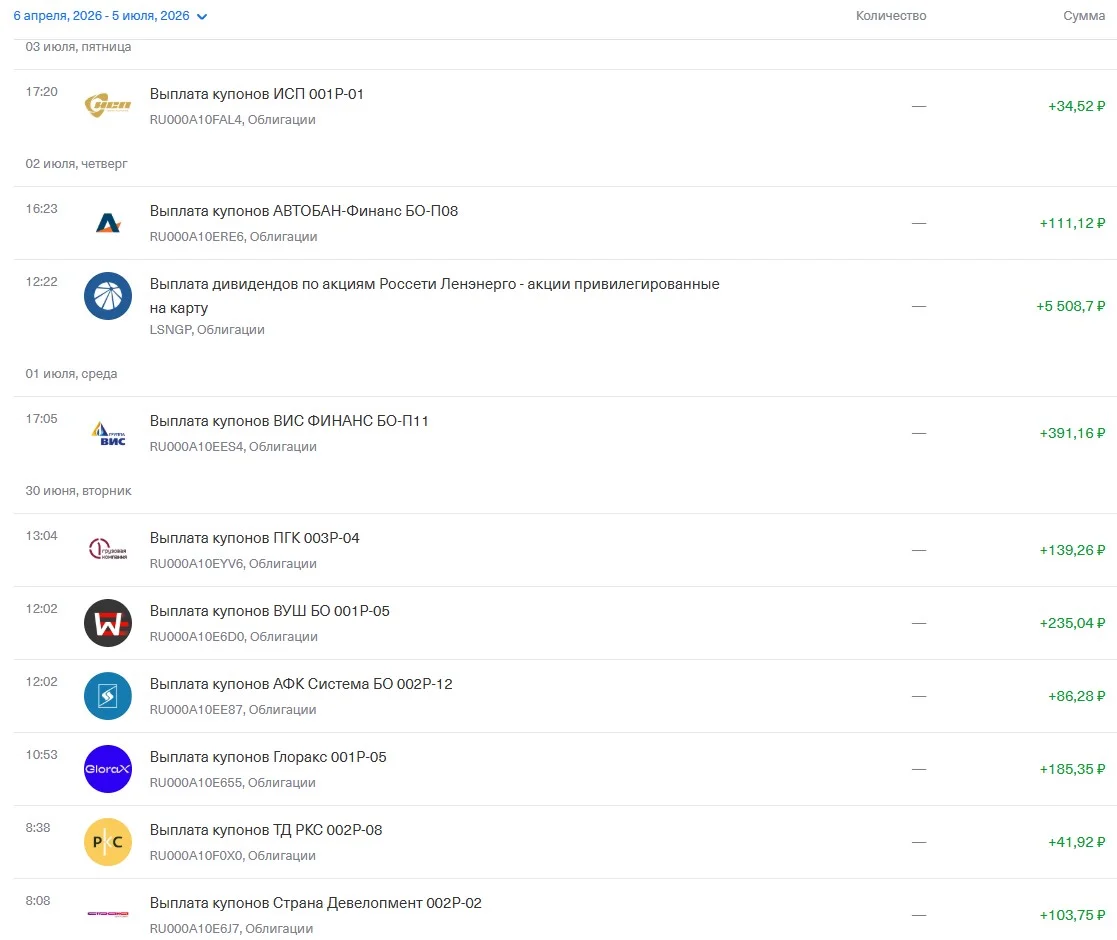Click the ПГК issuer logo
The image size is (1117, 940).
coord(108,550)
